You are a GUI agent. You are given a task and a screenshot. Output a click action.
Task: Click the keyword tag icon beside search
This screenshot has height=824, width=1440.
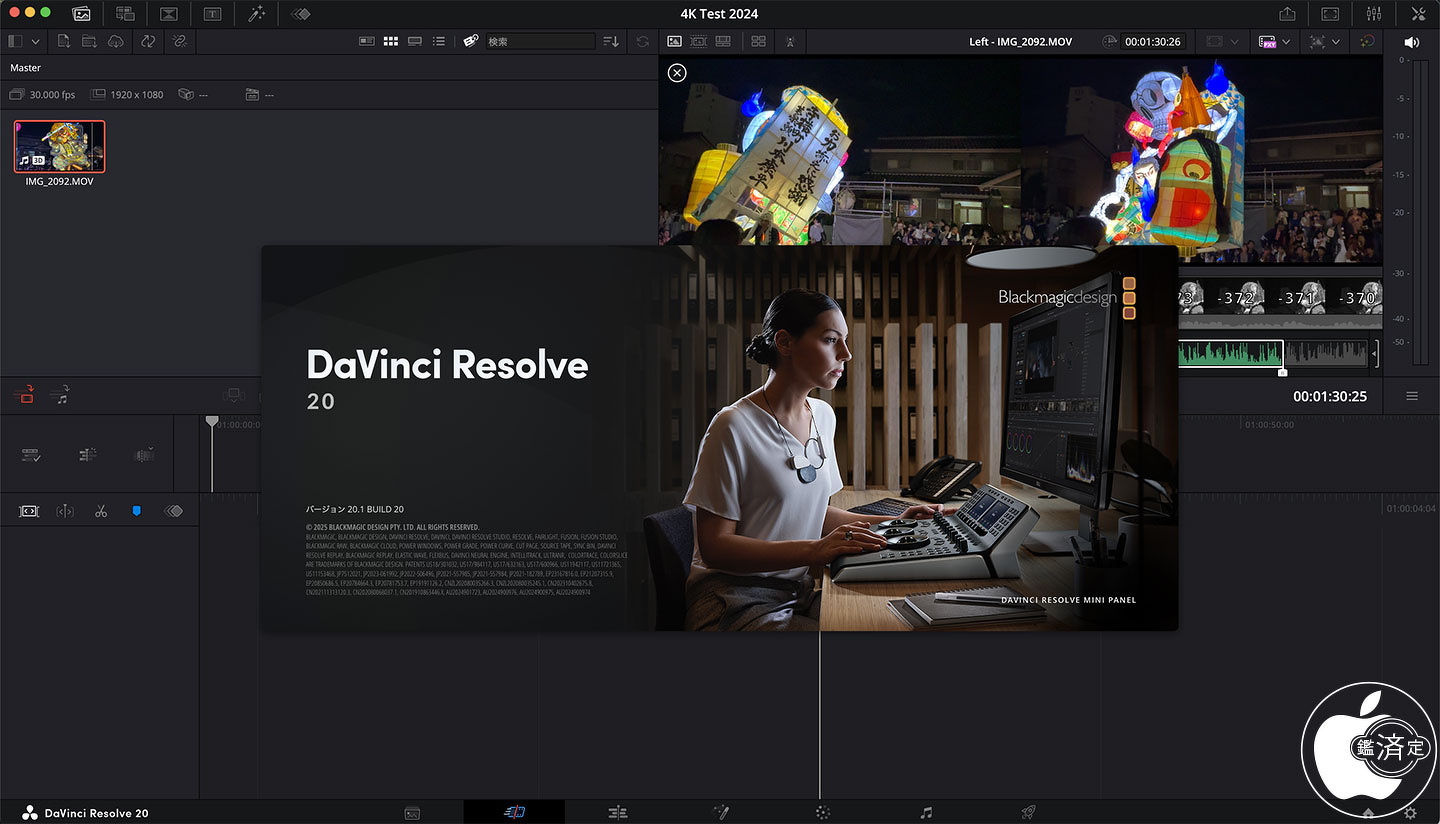tap(470, 41)
